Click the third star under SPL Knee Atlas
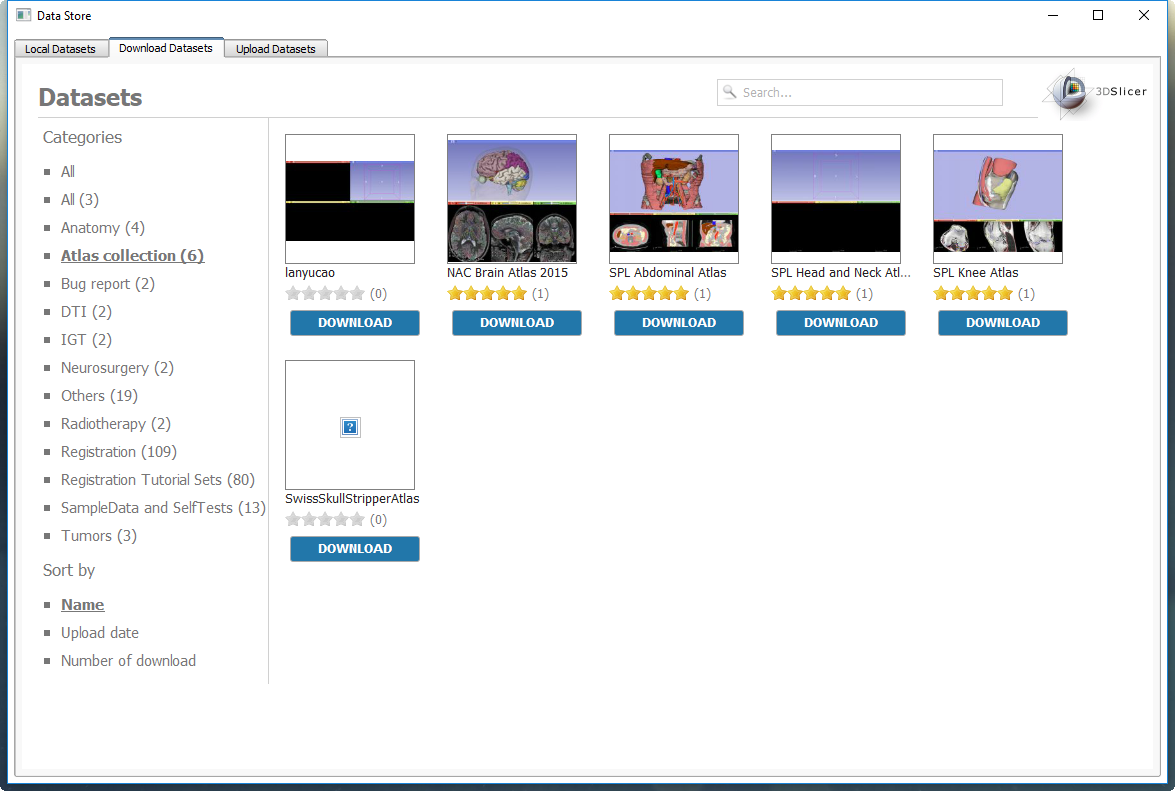The image size is (1175, 791). (973, 294)
